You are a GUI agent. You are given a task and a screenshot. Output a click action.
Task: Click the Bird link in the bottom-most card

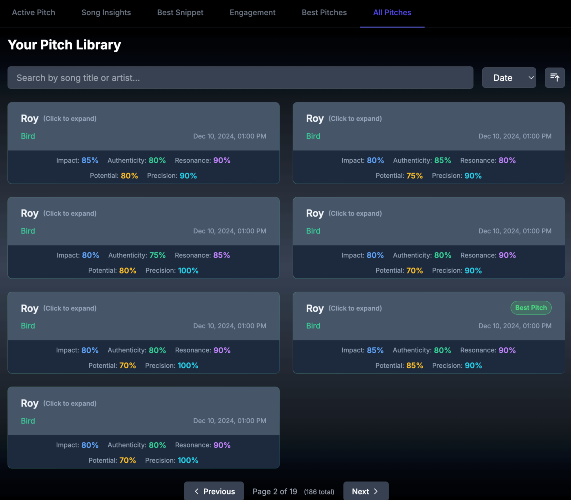pyautogui.click(x=28, y=421)
